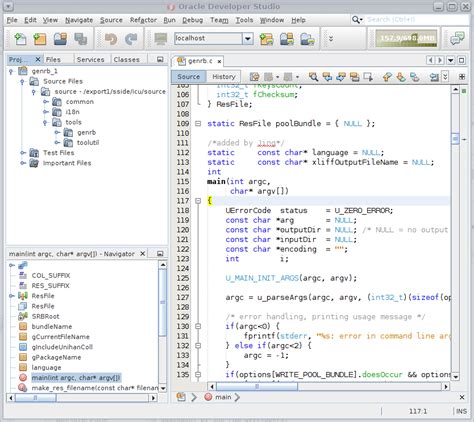This screenshot has width=474, height=422.
Task: Open the Window menu
Action: click(272, 20)
